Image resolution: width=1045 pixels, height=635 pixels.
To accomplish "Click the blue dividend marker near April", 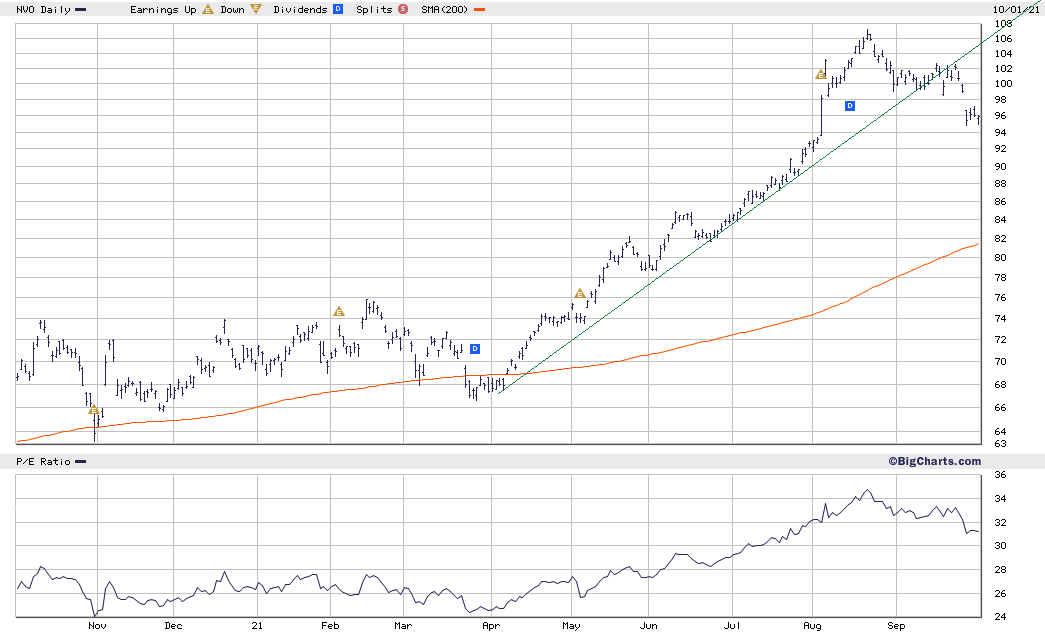I will pyautogui.click(x=475, y=348).
